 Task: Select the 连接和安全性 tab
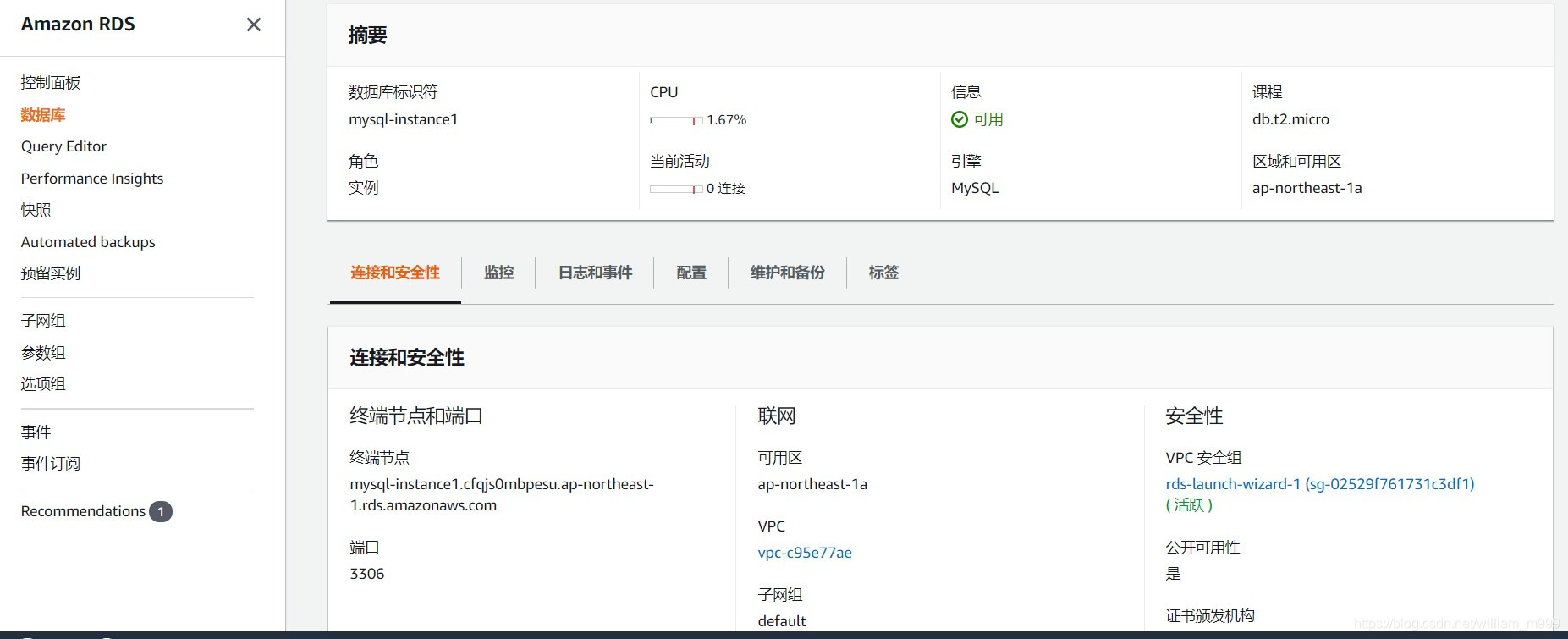coord(395,273)
